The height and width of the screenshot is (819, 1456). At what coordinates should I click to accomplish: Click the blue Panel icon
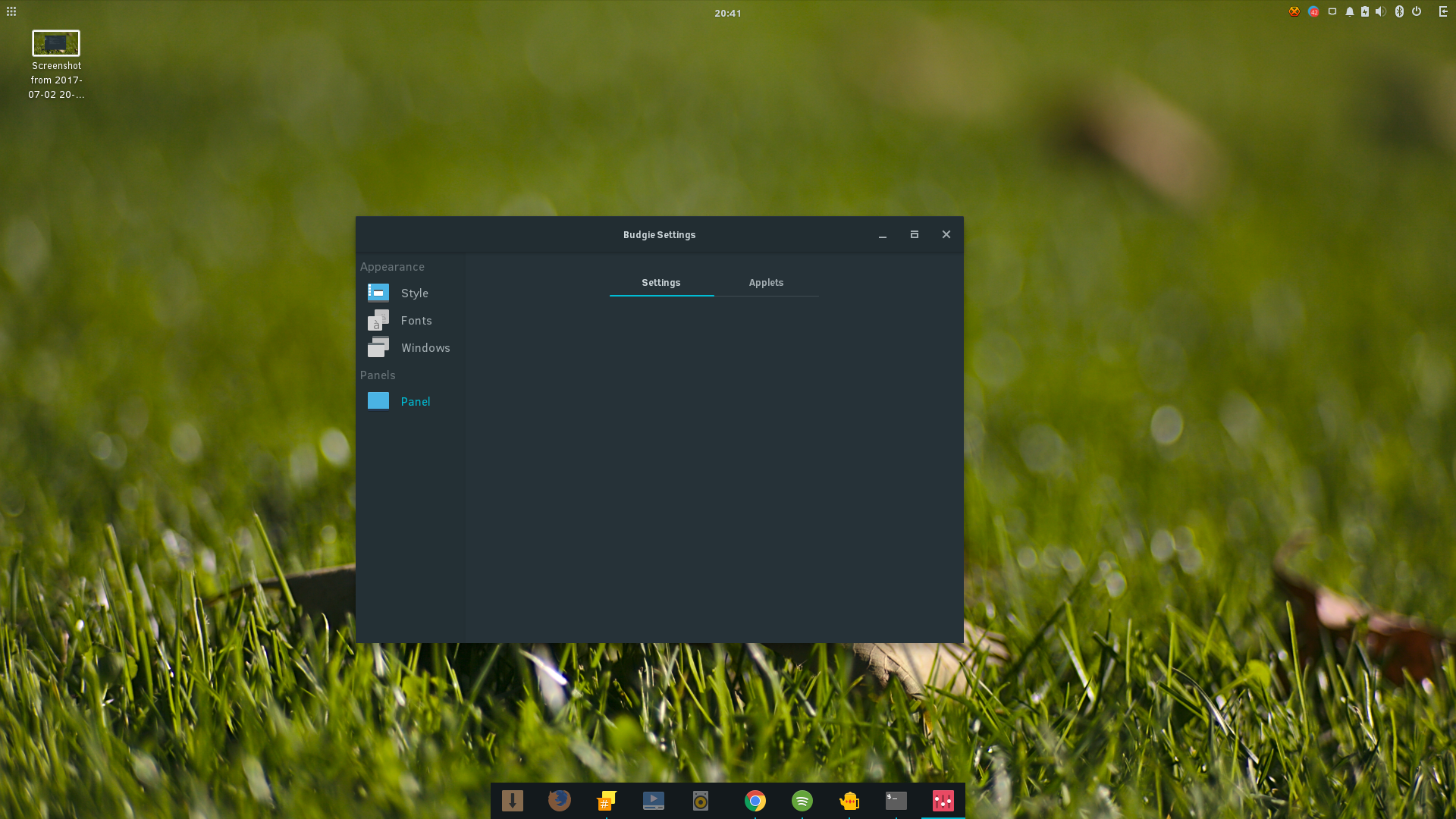[x=378, y=400]
